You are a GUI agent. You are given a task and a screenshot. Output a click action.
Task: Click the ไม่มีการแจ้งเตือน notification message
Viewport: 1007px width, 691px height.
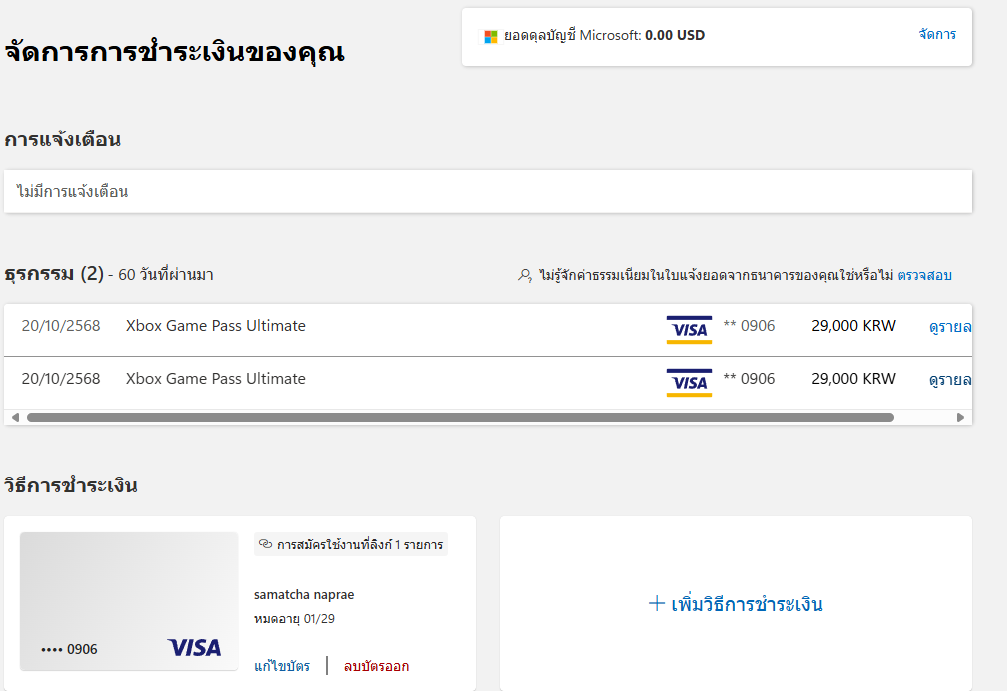coord(73,191)
